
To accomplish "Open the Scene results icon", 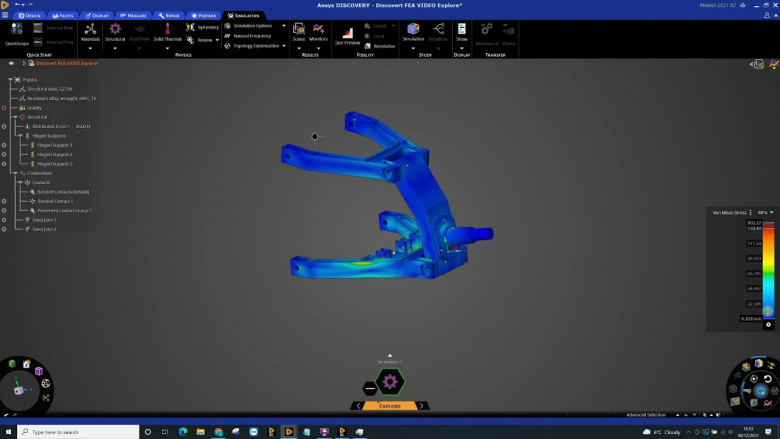I will 298,30.
